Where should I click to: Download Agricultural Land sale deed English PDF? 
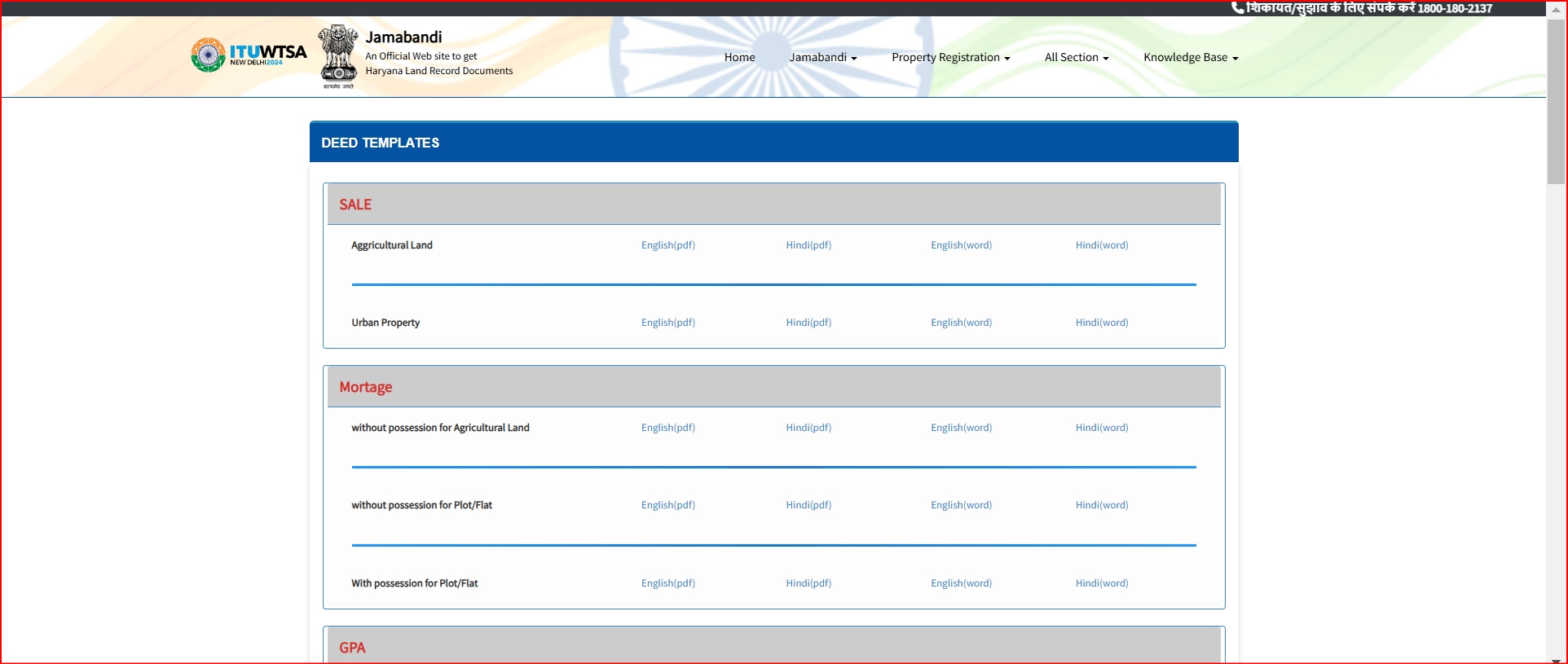click(667, 245)
